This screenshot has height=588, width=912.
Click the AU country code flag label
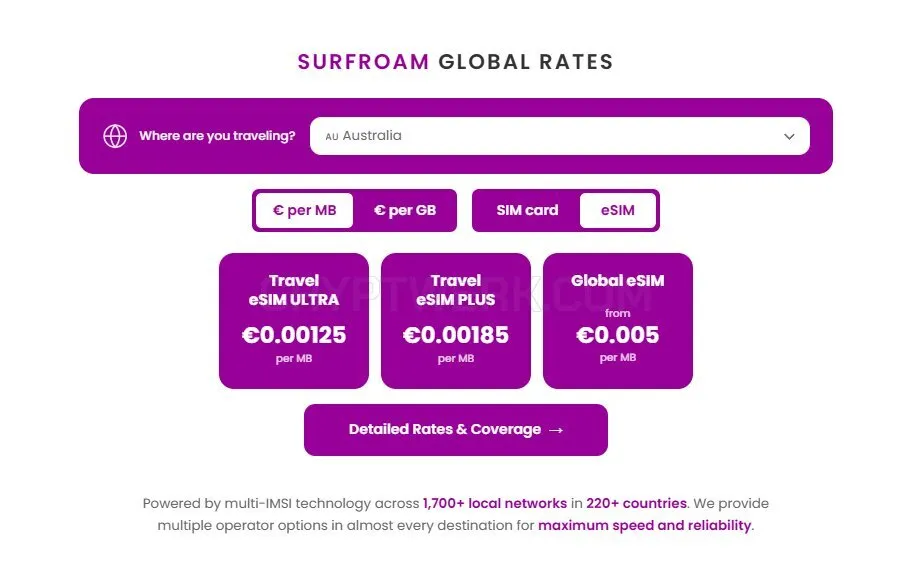click(x=332, y=137)
